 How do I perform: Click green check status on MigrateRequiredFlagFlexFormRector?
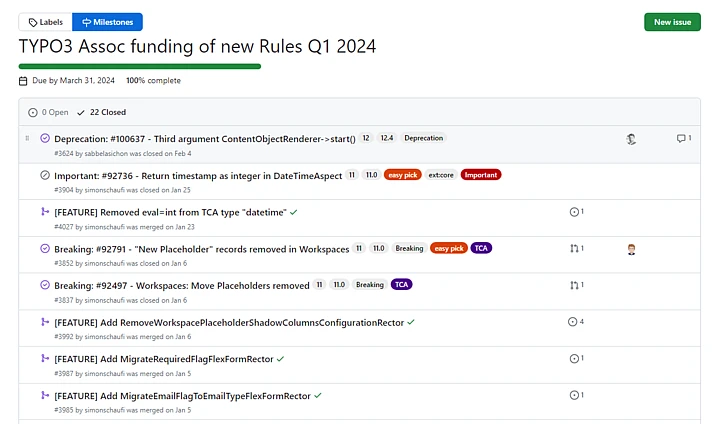281,358
